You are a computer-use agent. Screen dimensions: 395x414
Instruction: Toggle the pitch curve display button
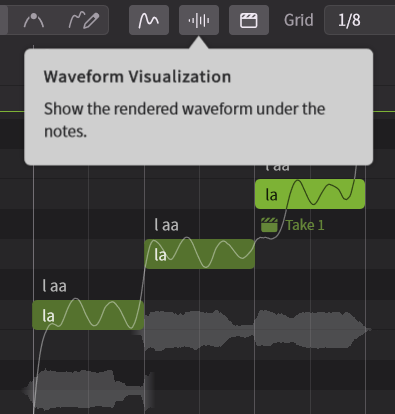pos(149,20)
